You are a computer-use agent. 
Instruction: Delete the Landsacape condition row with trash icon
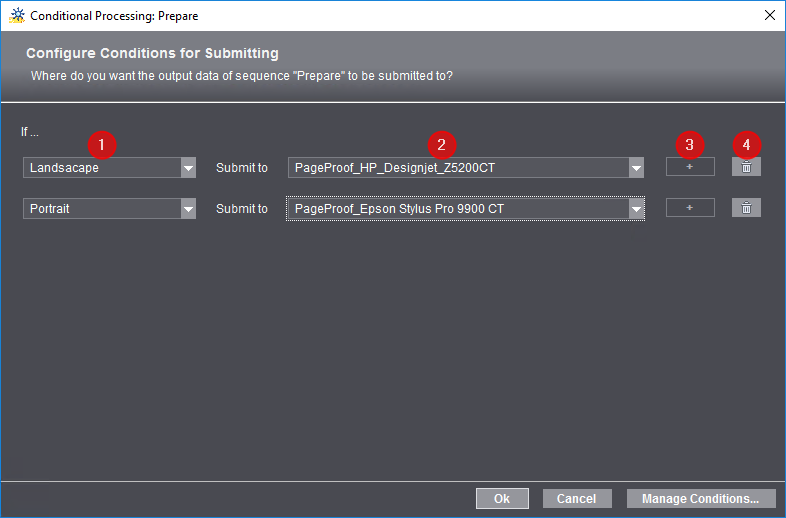pos(746,167)
